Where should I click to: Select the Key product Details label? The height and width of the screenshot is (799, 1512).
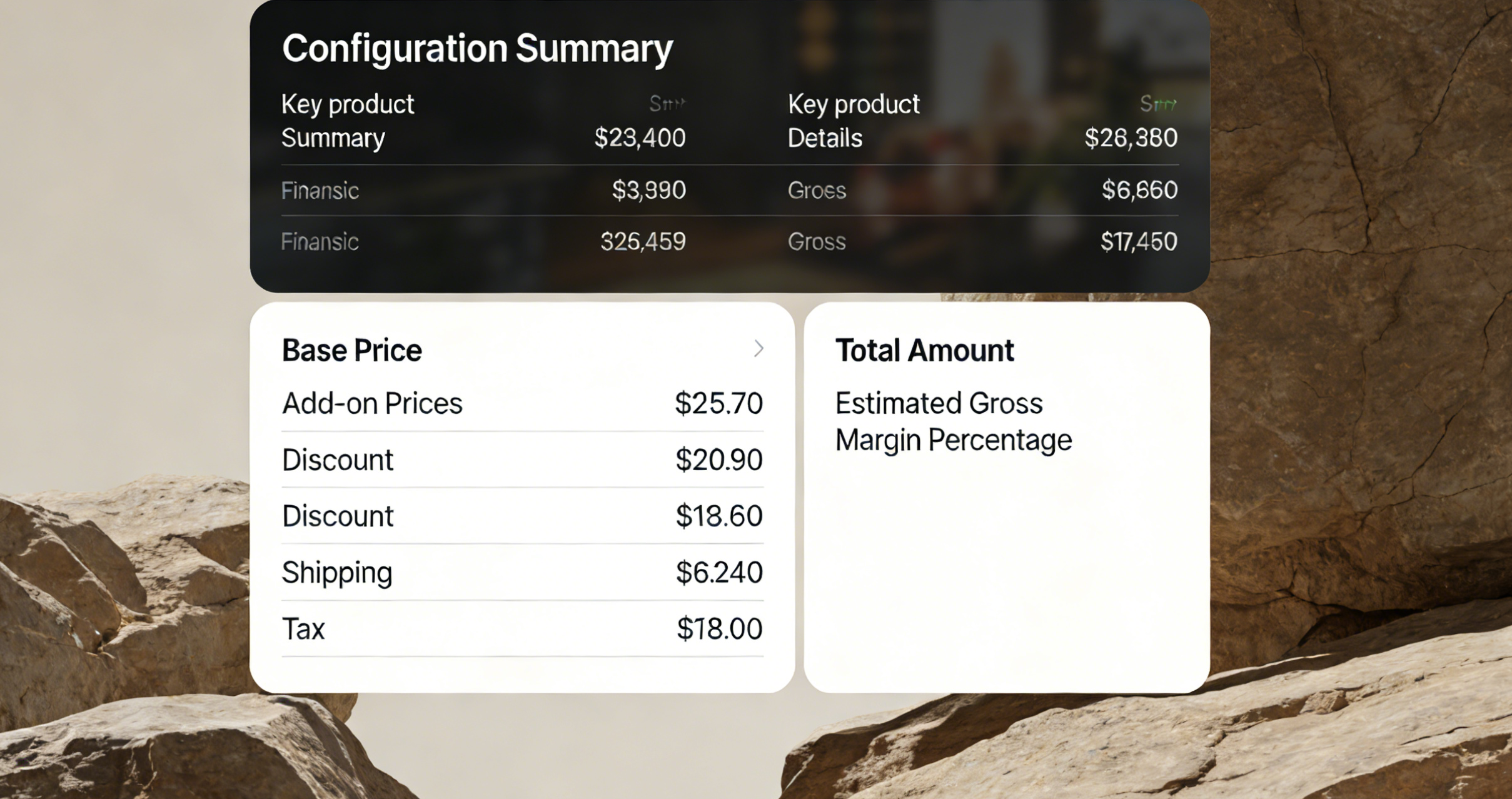[x=854, y=121]
